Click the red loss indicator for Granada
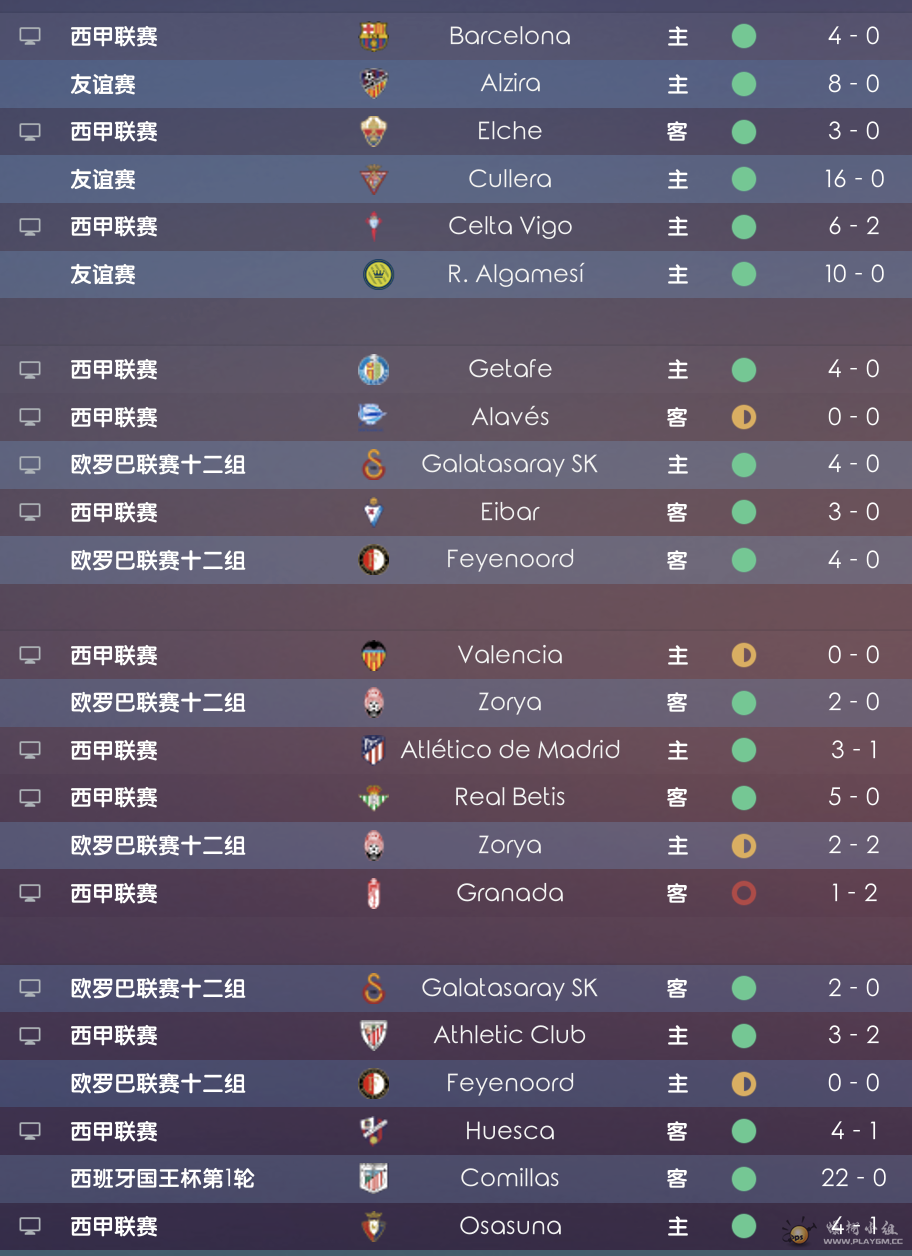 pos(744,893)
